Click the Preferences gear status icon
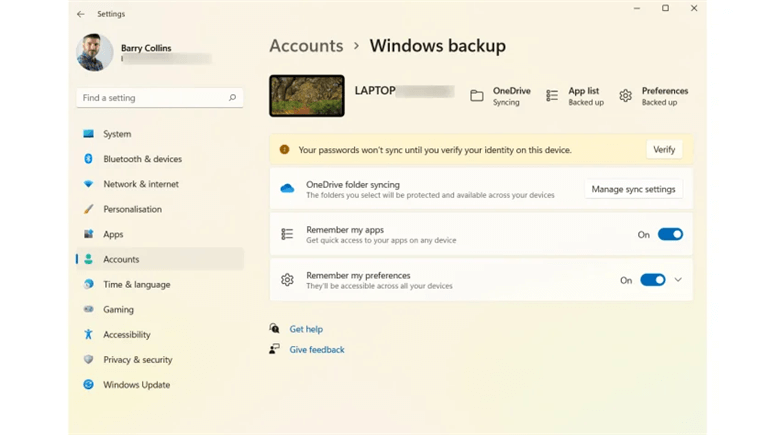 tap(625, 96)
